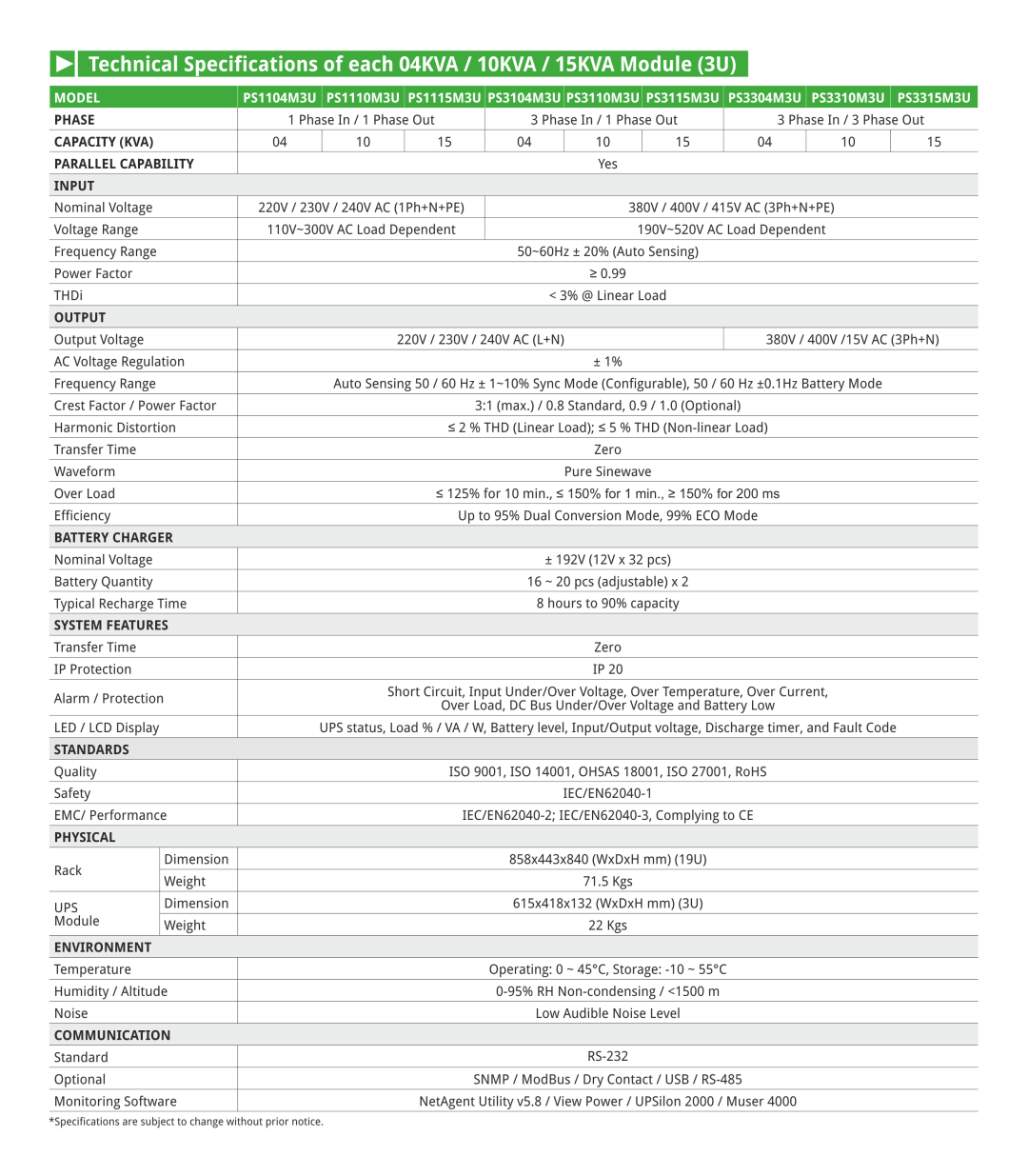The image size is (1028, 1176).
Task: Select the PS1110M3U model header
Action: pos(363,98)
